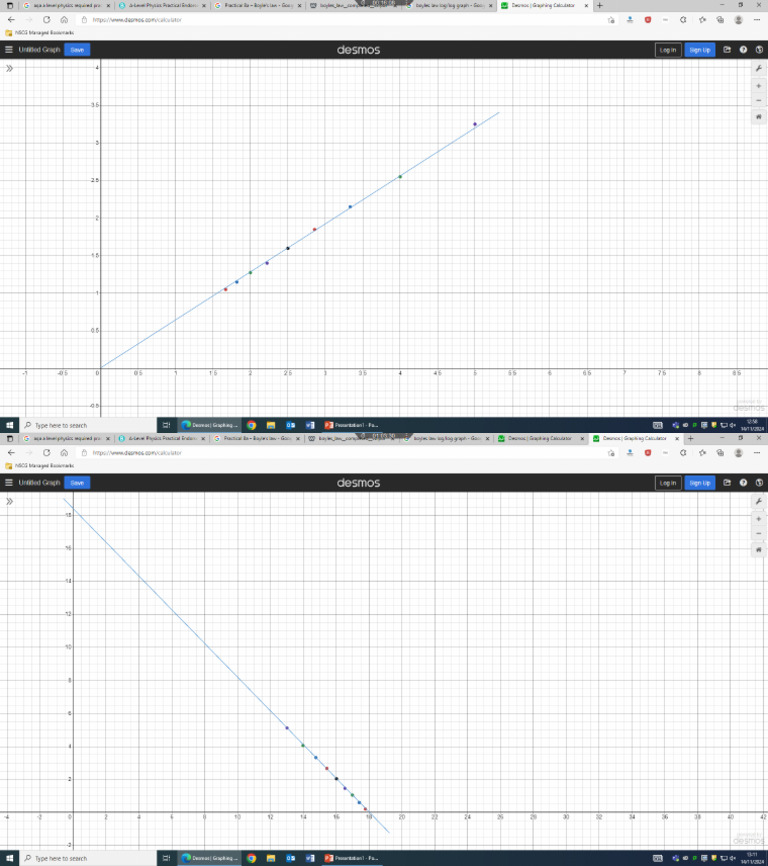Open graph settings wrench in the upper Desmos window
The width and height of the screenshot is (768, 866).
point(759,68)
